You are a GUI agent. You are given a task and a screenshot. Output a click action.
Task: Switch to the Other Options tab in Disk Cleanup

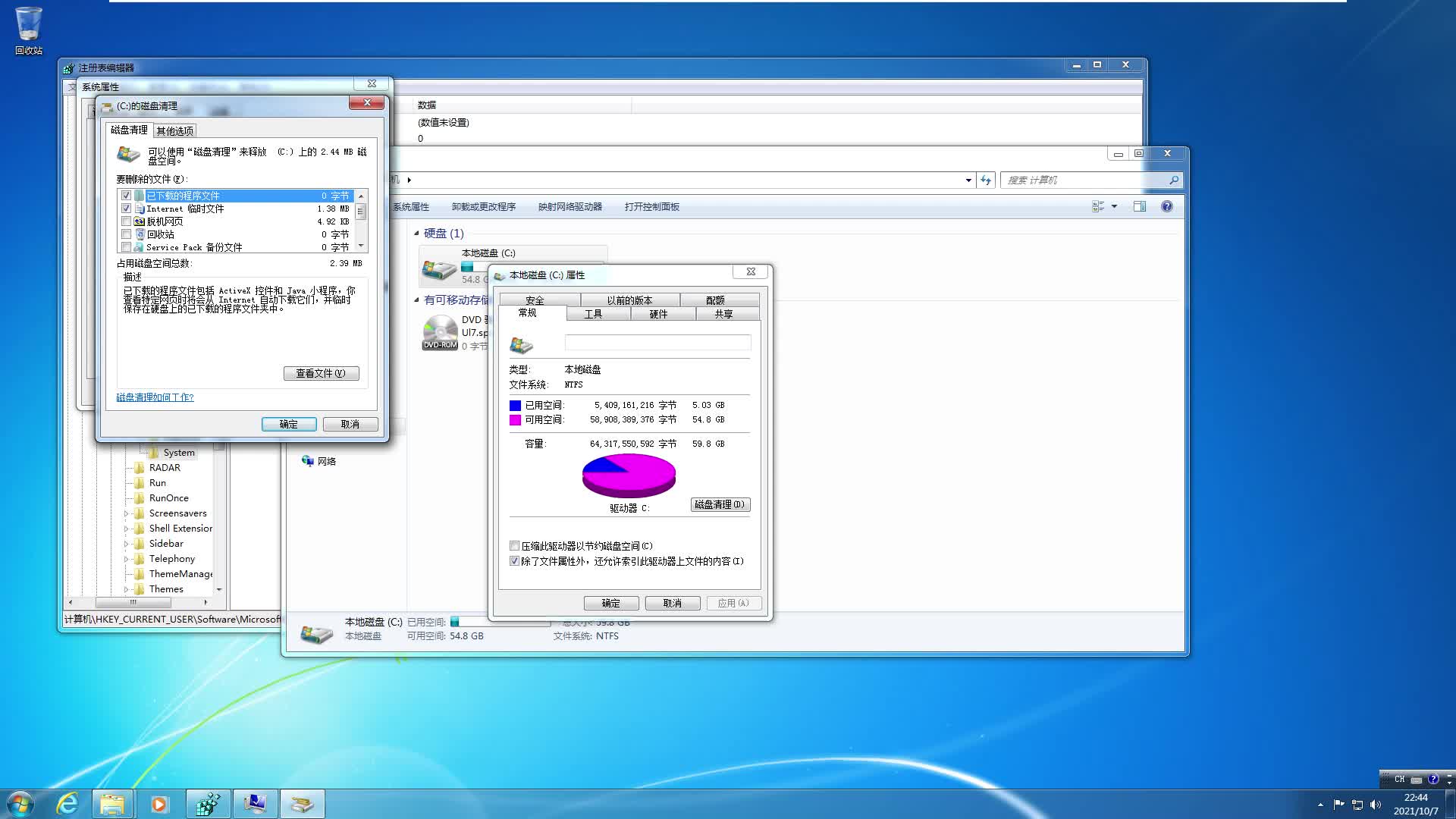coord(174,130)
